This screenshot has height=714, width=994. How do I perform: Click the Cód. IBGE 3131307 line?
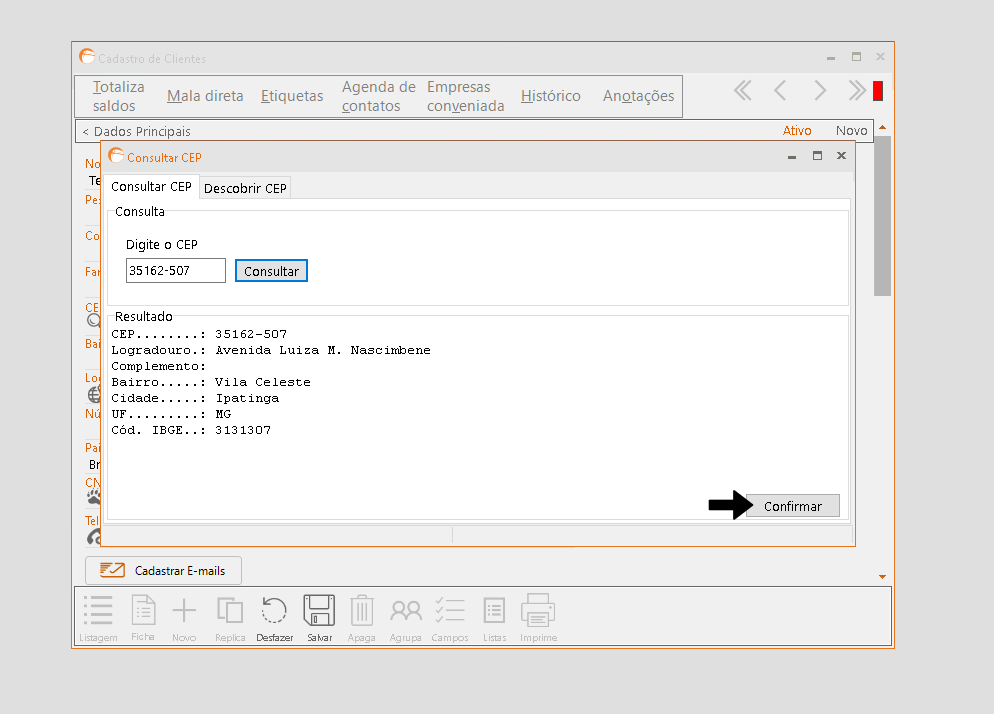[191, 430]
